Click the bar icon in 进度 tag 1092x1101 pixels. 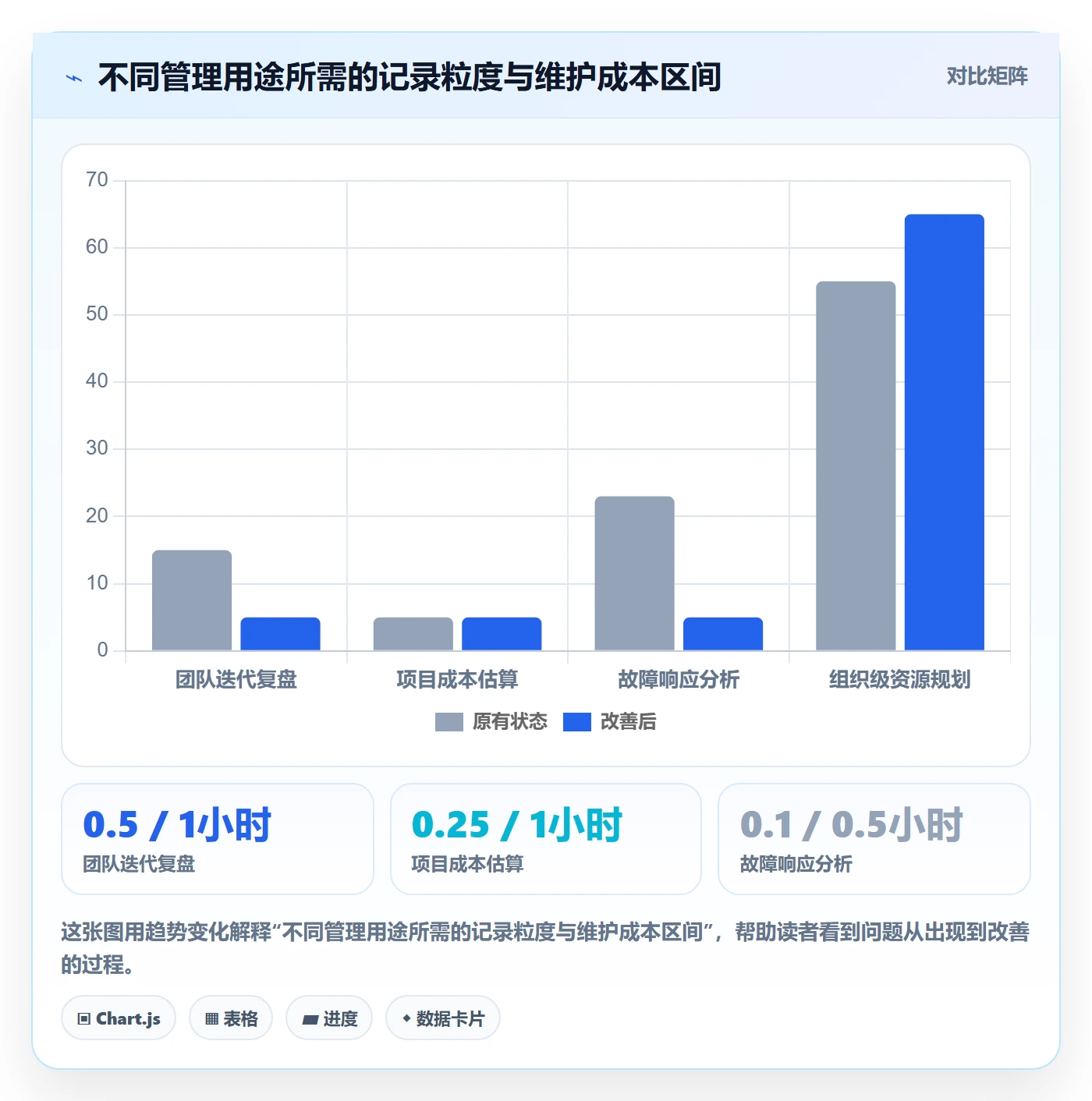pos(310,1019)
